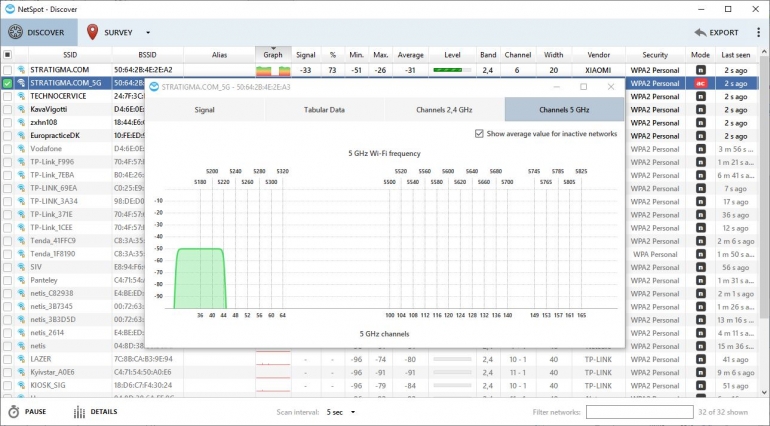Image resolution: width=770 pixels, height=426 pixels.
Task: Click the n mode badge for STRATIGMA.COM
Action: coord(700,70)
